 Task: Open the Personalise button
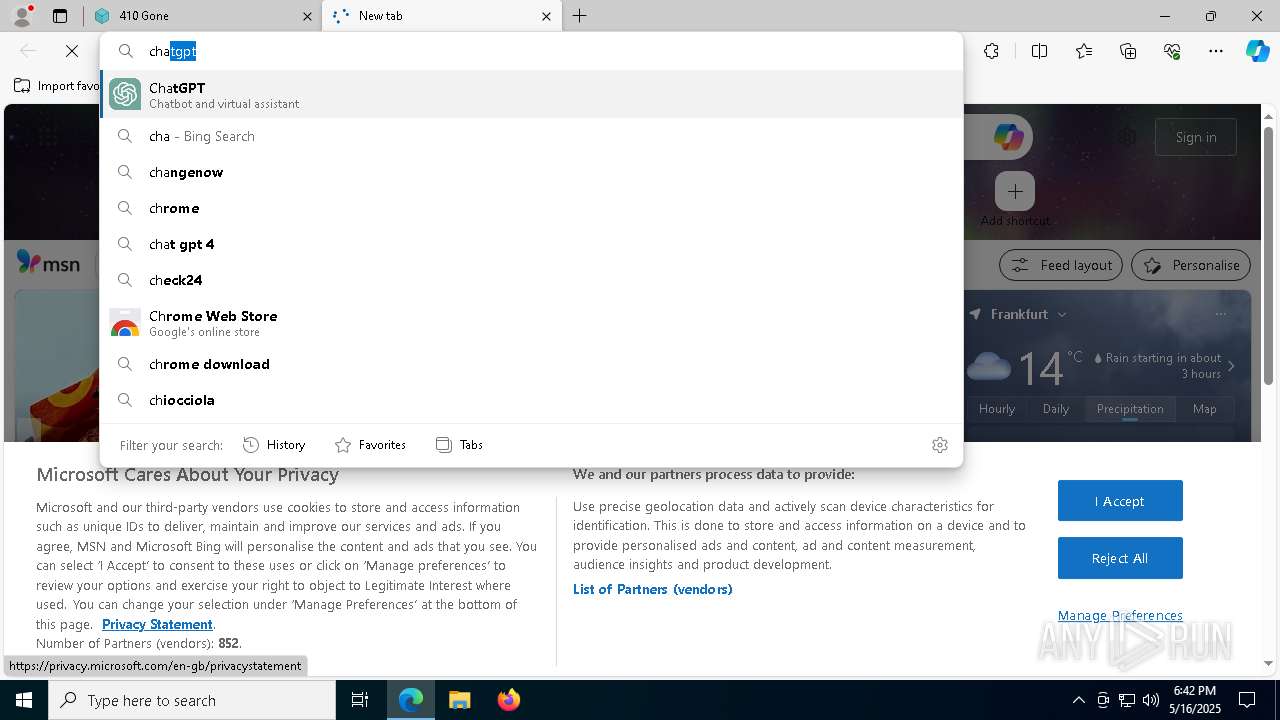(1191, 265)
